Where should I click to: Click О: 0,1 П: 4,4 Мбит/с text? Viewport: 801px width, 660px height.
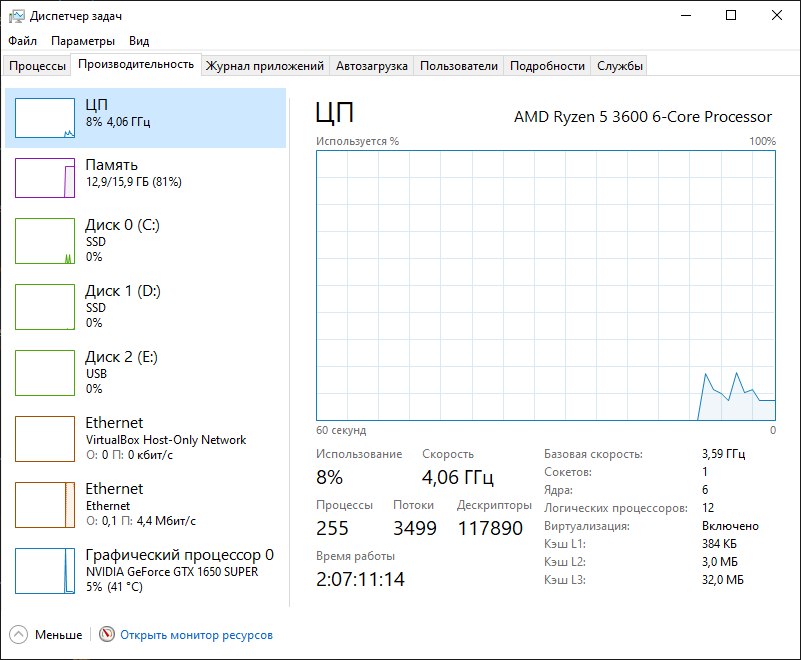click(x=141, y=521)
